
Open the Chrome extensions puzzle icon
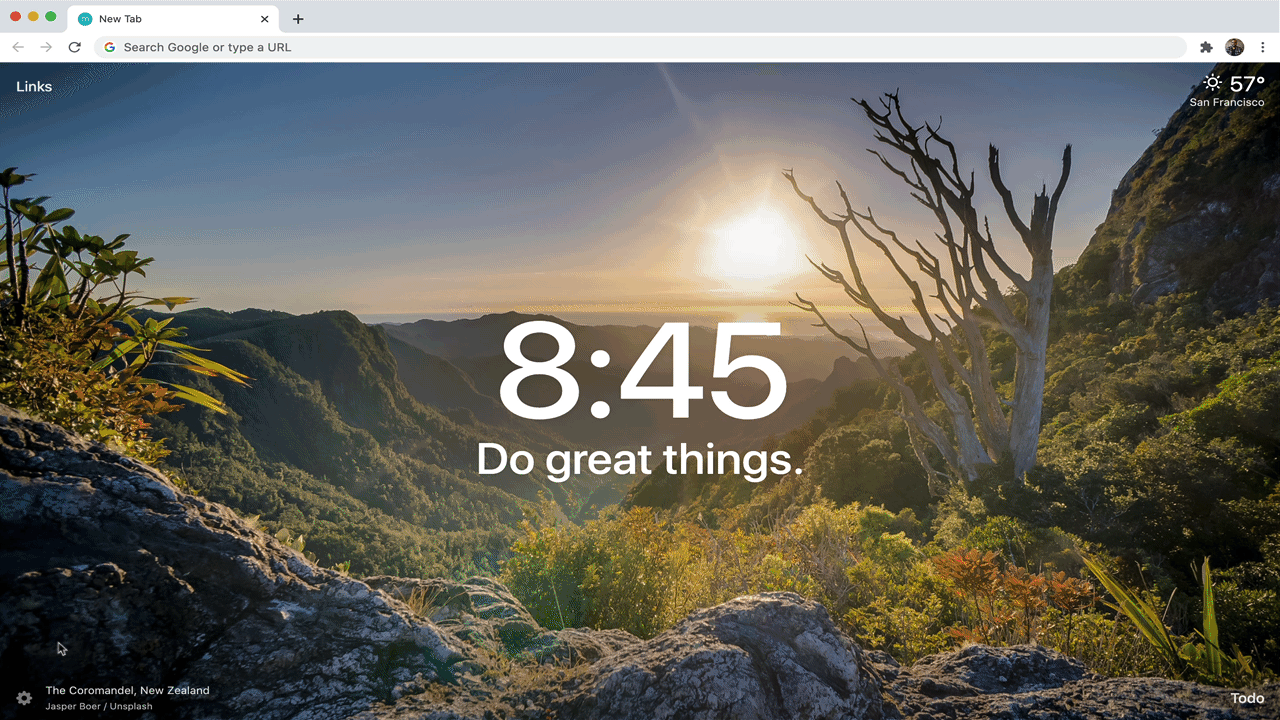(x=1206, y=47)
